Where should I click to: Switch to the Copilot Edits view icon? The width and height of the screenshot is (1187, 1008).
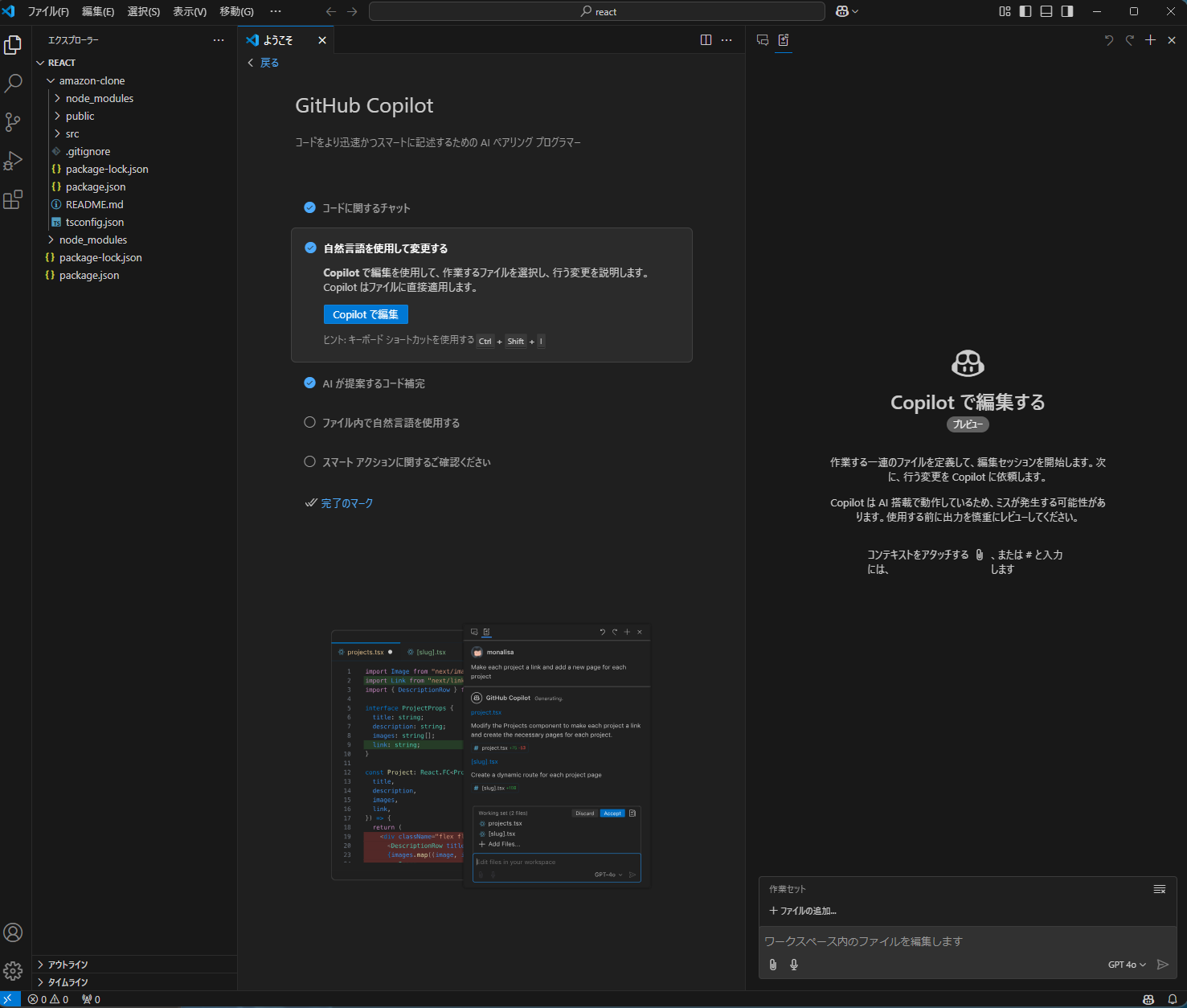pyautogui.click(x=784, y=40)
